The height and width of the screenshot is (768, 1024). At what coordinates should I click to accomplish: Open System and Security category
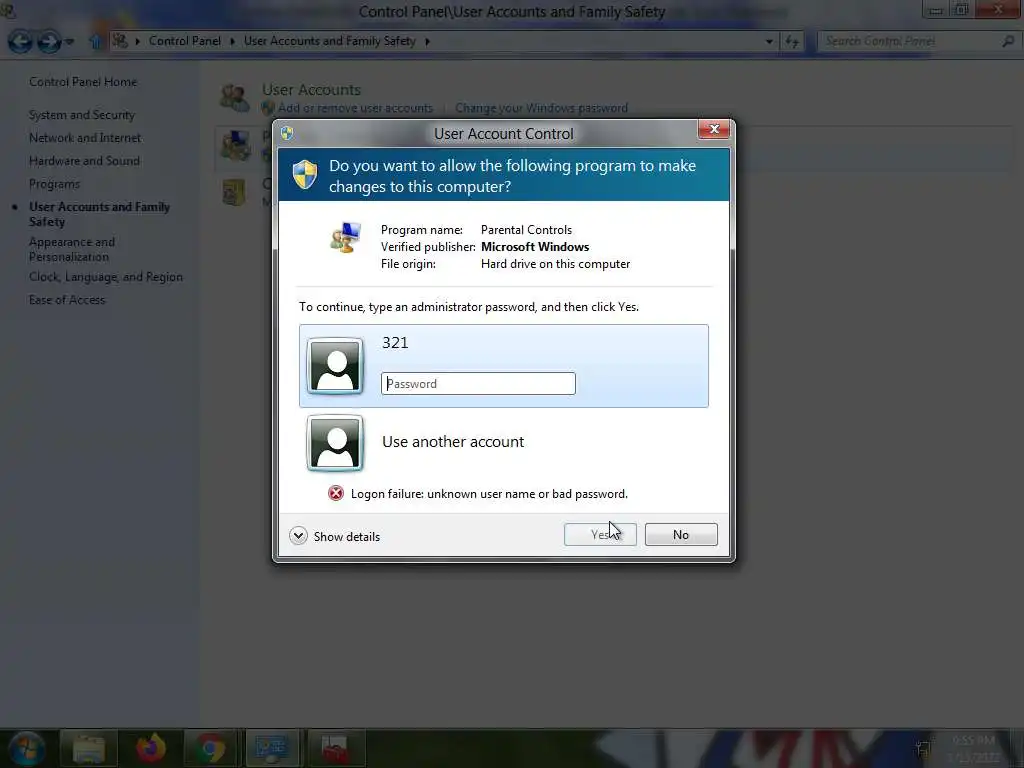82,115
